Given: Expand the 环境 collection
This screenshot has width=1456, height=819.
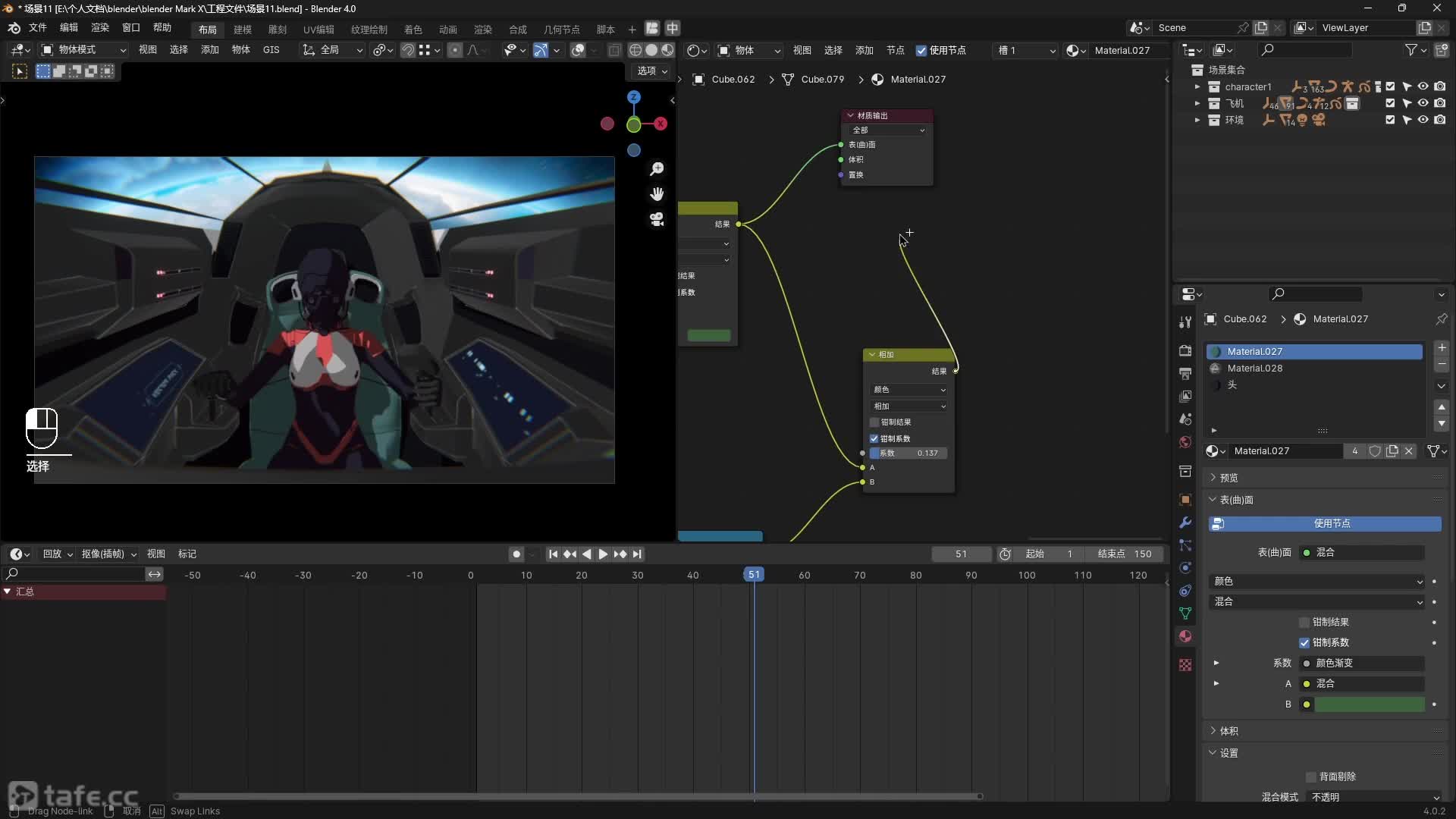Looking at the screenshot, I should tap(1197, 120).
